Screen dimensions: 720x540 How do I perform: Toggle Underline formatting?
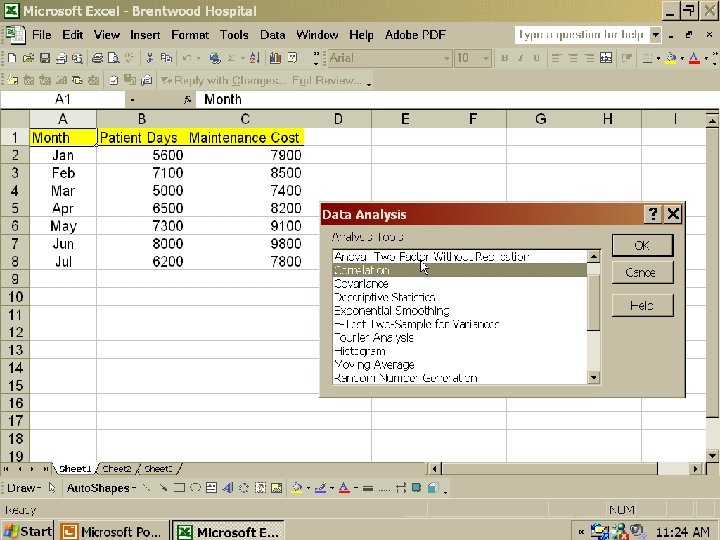535,59
